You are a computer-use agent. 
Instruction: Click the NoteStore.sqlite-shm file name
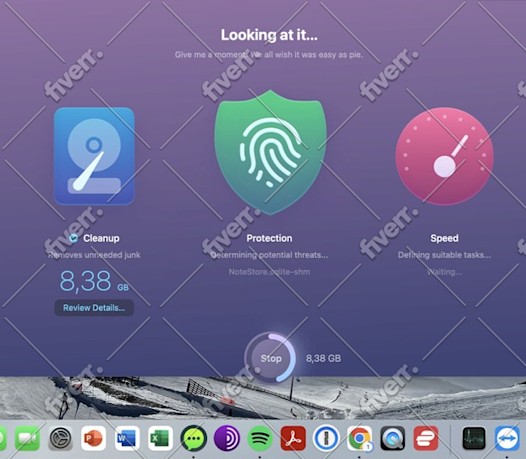coord(269,272)
